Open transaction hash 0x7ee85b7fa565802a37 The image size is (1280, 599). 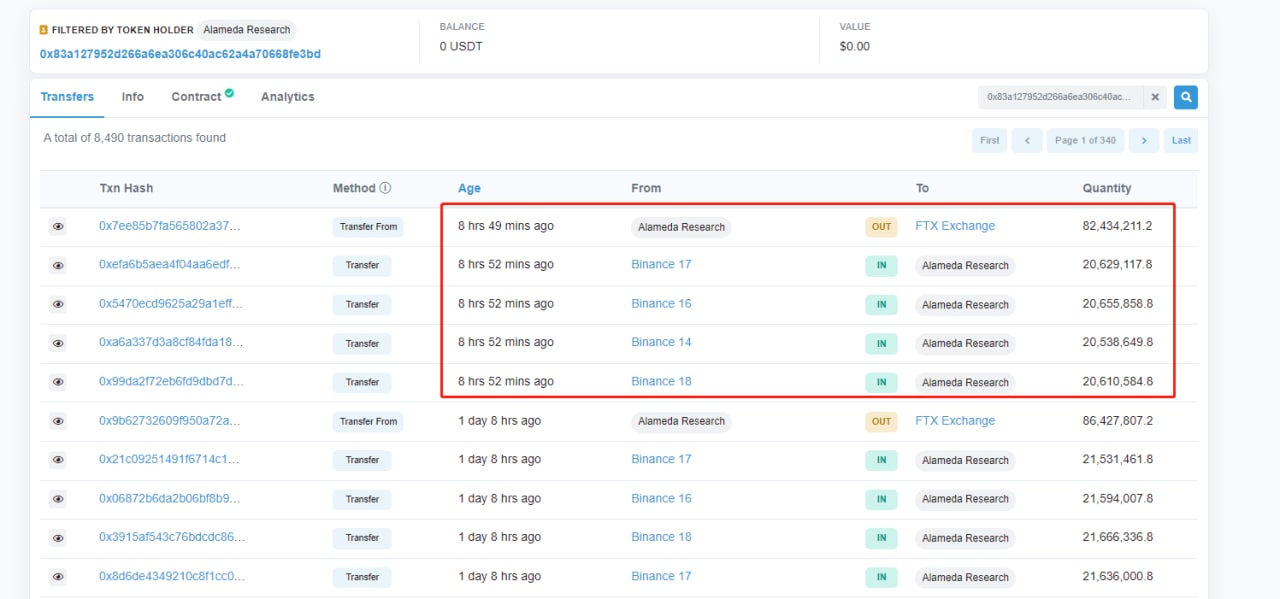click(x=170, y=226)
